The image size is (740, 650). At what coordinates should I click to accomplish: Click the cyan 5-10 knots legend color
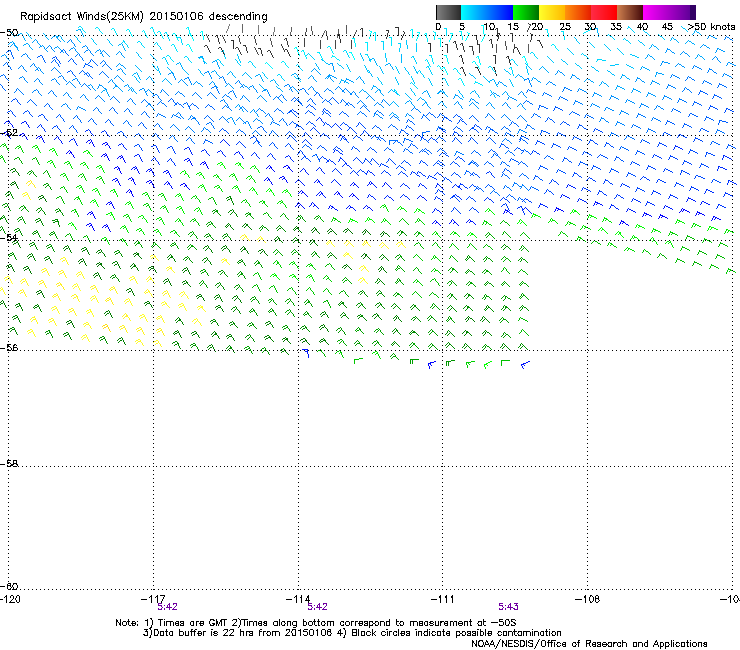[474, 12]
